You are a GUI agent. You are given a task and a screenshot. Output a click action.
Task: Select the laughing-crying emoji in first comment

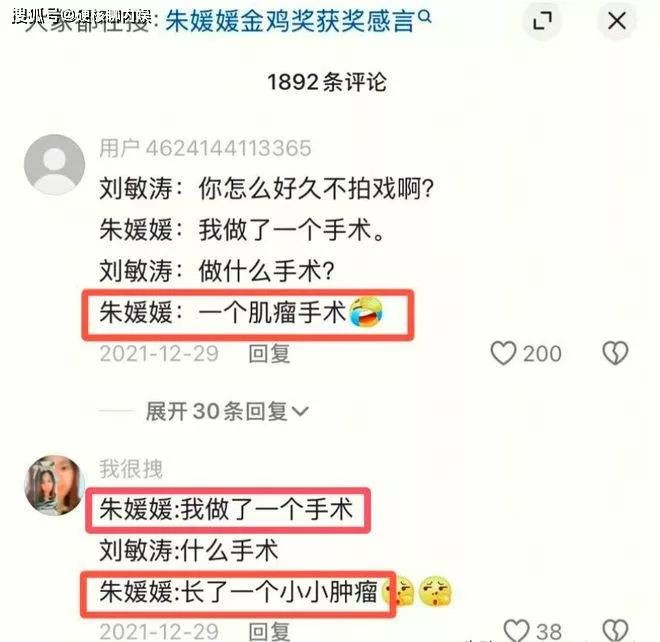click(366, 313)
